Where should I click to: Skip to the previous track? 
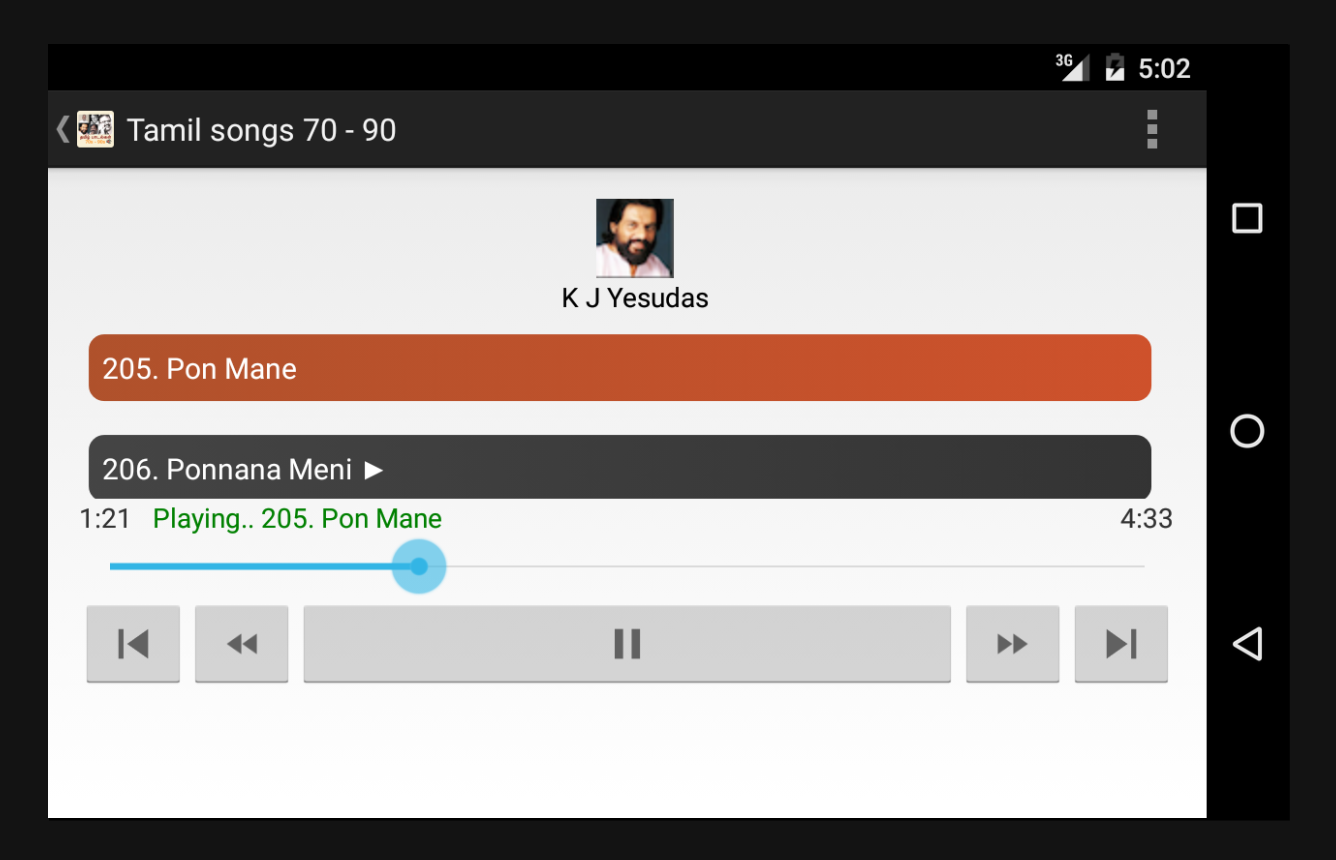(x=133, y=644)
